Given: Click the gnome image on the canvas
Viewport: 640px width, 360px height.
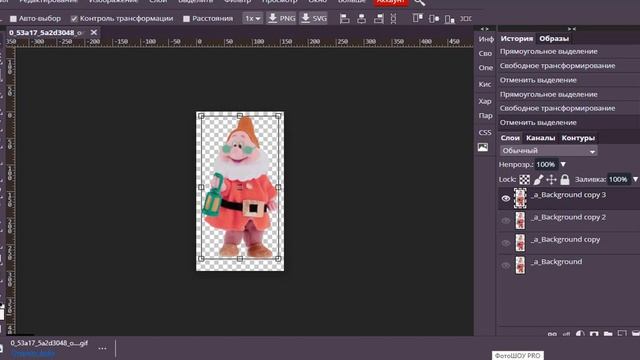Looking at the screenshot, I should pos(240,188).
